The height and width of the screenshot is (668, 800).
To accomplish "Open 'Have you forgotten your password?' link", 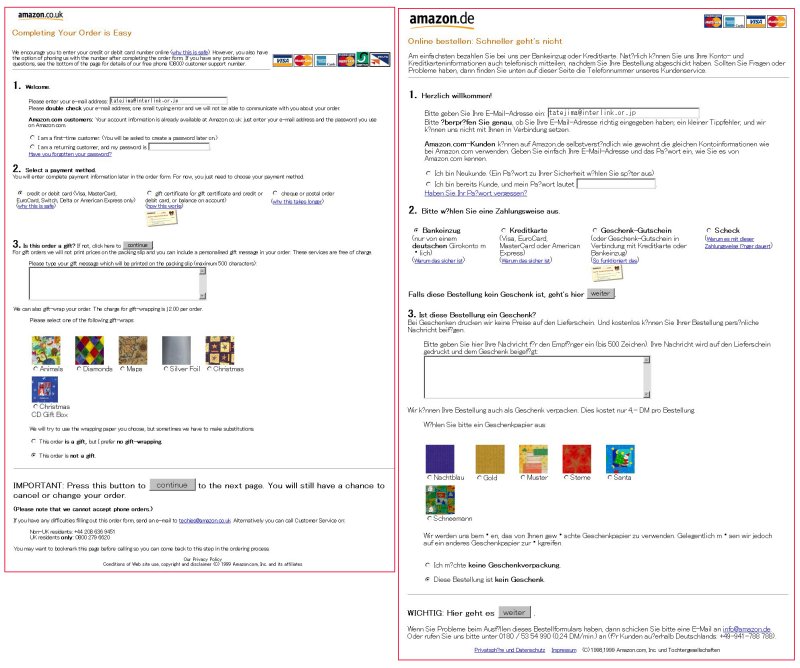I will 70,154.
